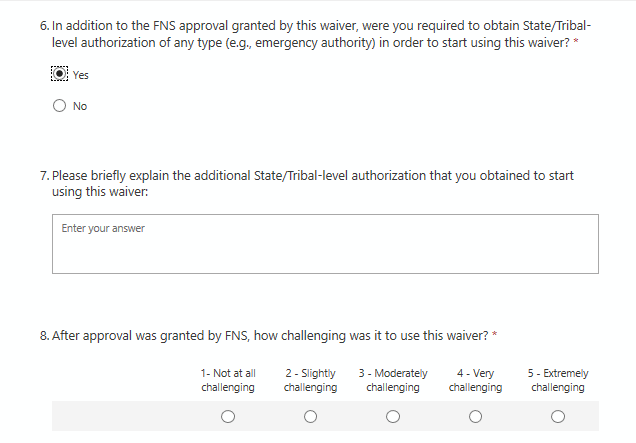This screenshot has width=636, height=443.
Task: Click the '2 - Slightly challenging' column header
Action: point(310,380)
